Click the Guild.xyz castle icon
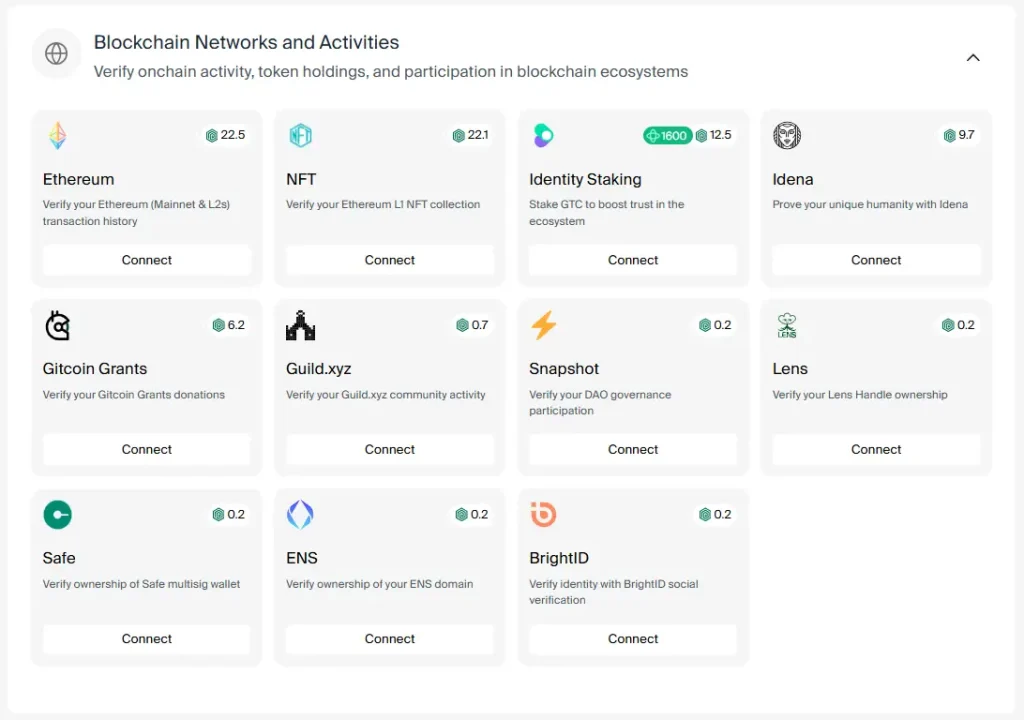 300,325
